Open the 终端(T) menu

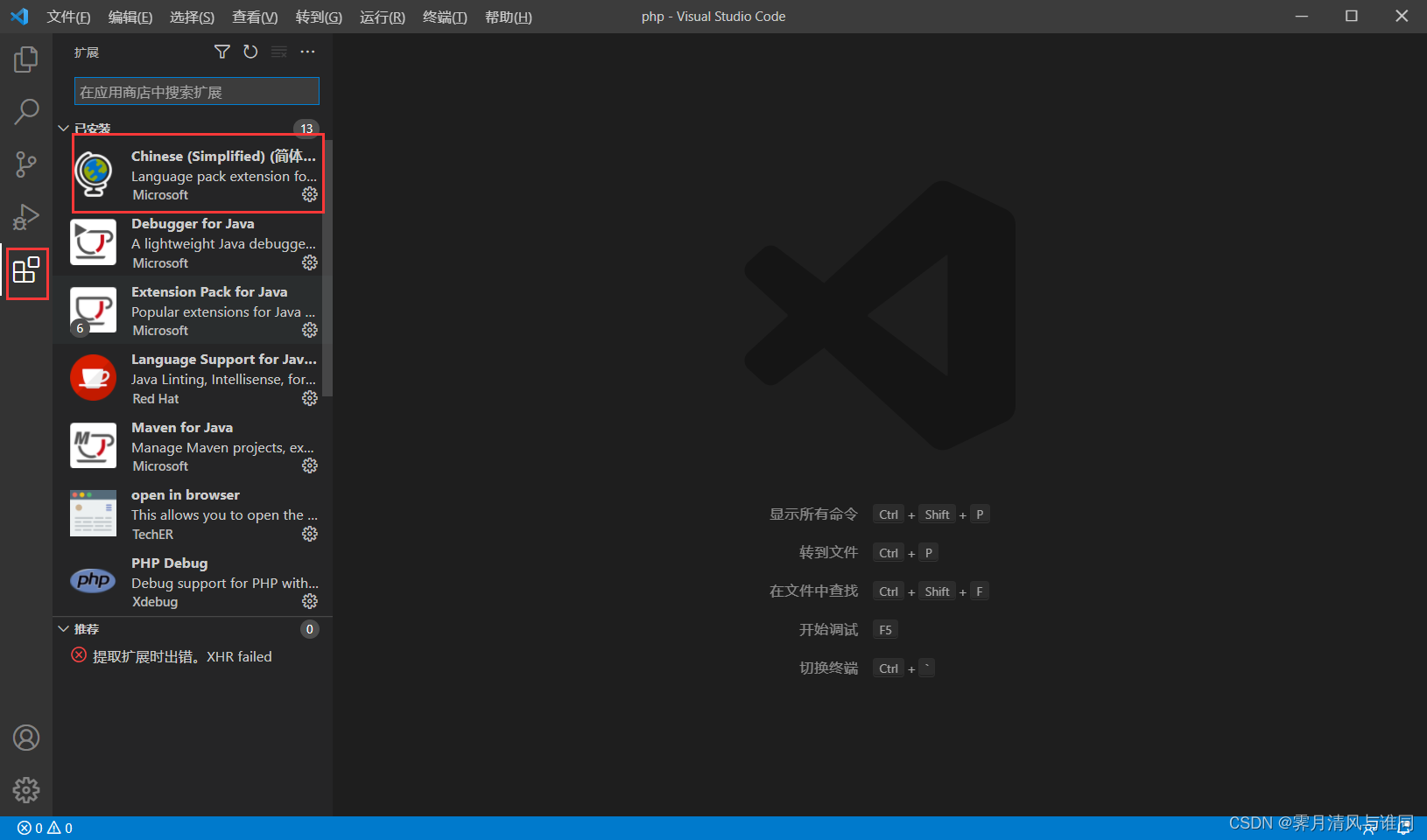445,17
